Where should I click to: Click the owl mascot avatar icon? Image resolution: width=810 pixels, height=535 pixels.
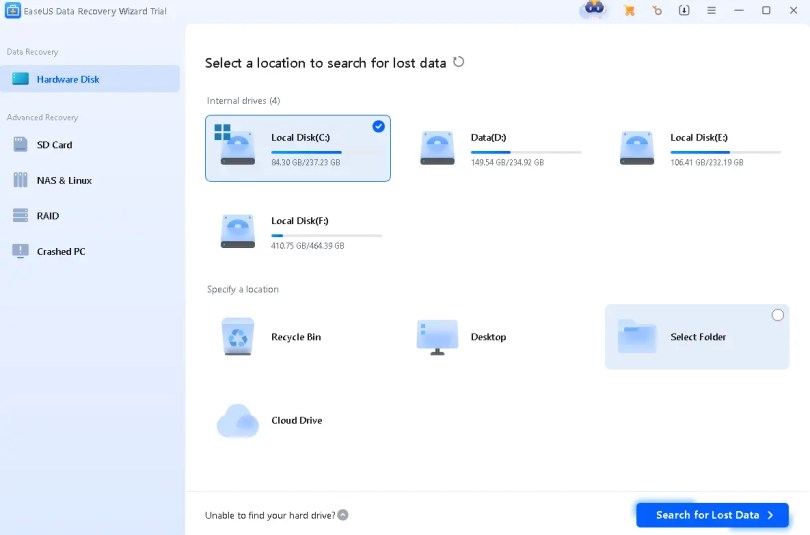point(594,9)
